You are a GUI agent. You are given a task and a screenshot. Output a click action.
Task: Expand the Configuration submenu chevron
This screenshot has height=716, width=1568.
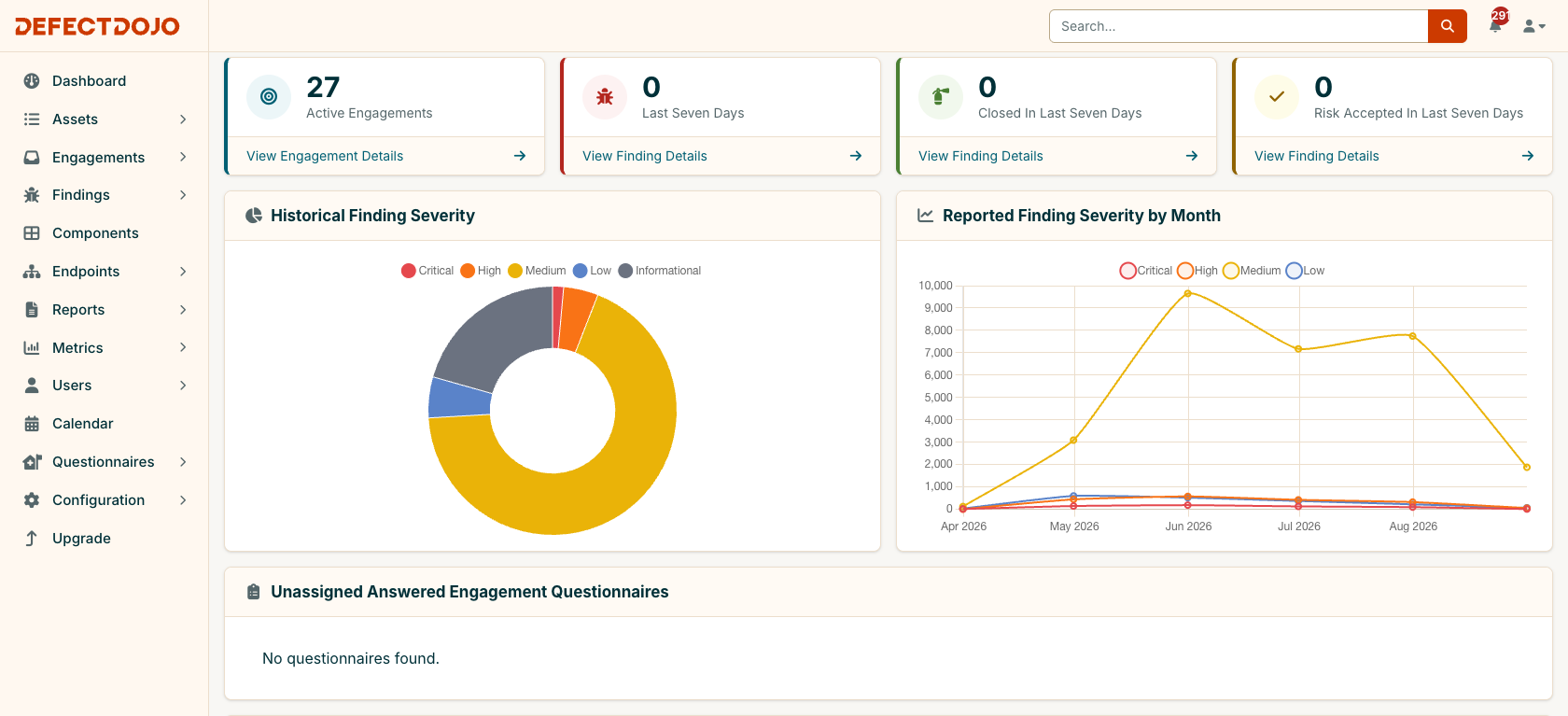point(183,500)
